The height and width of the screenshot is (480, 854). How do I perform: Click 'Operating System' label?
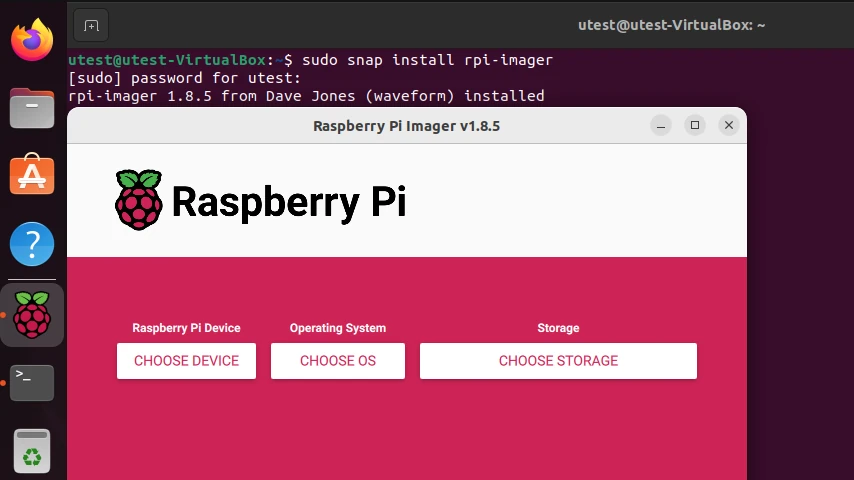tap(338, 328)
